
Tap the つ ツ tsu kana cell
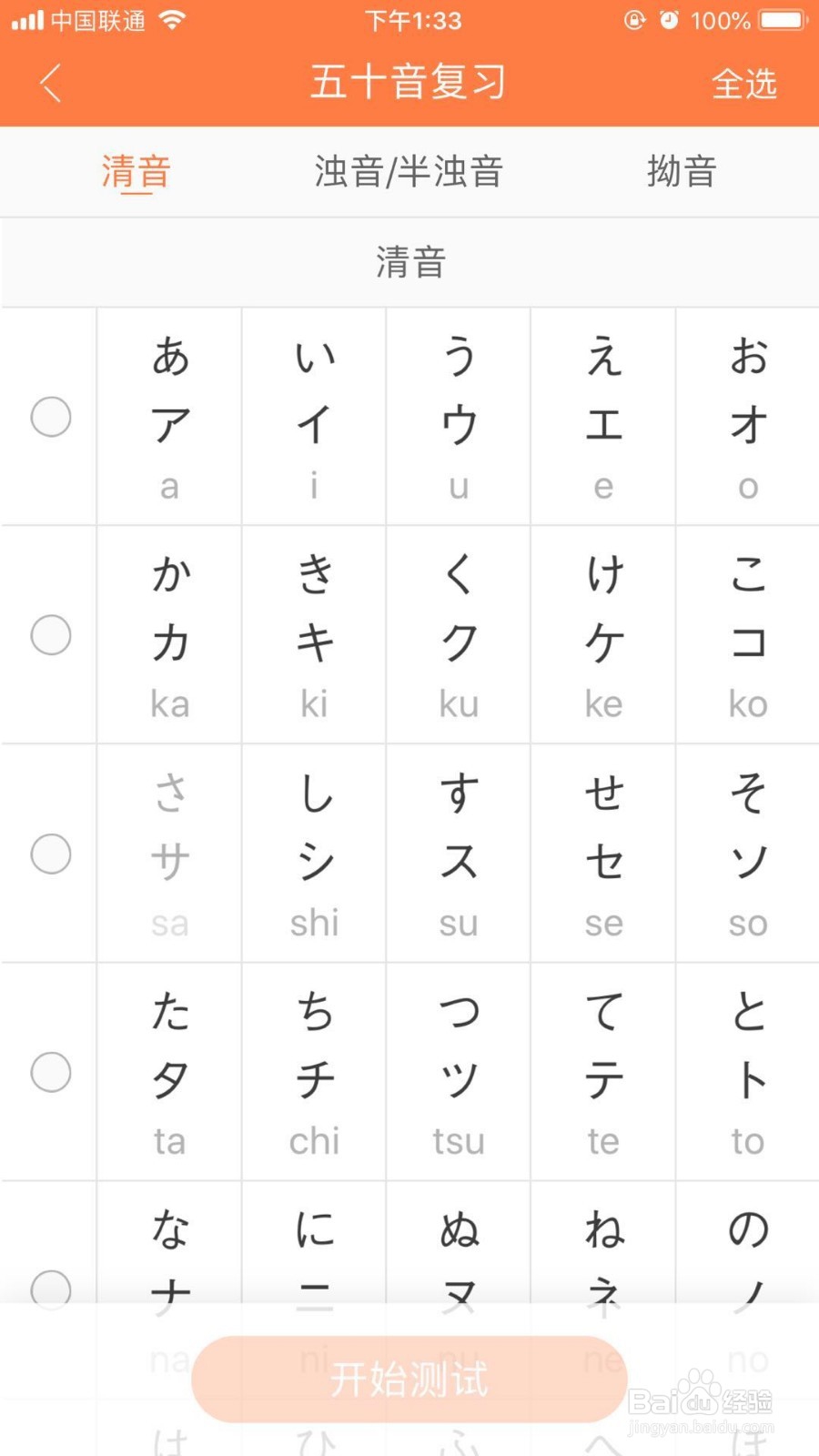[459, 1072]
